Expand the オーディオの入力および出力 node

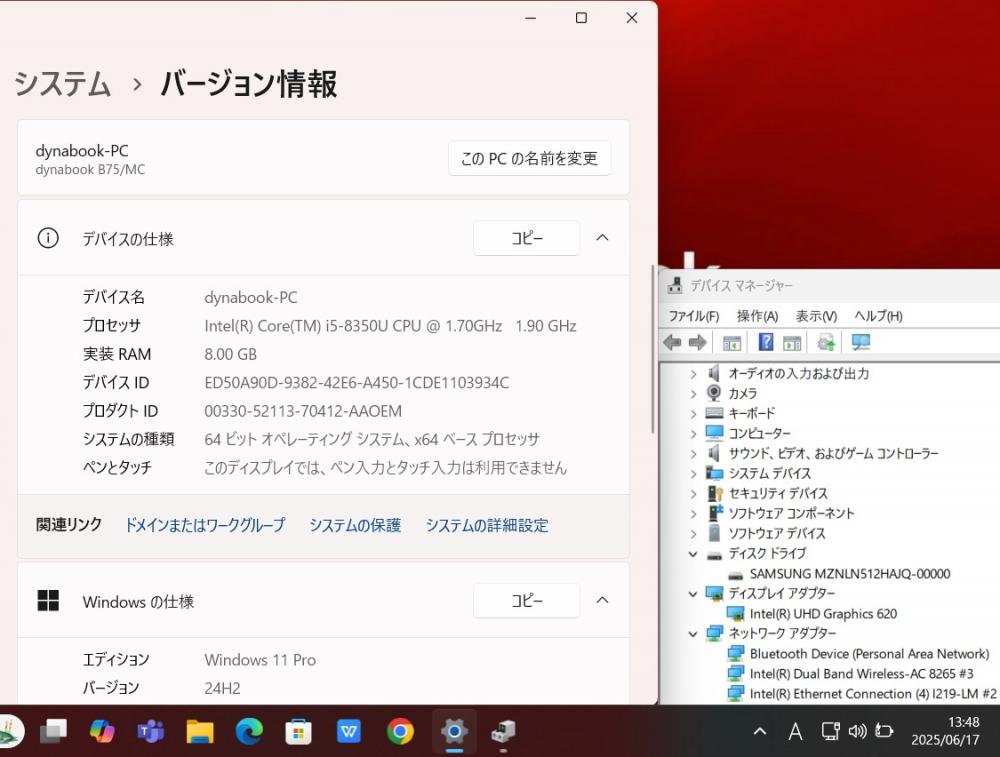pyautogui.click(x=693, y=374)
